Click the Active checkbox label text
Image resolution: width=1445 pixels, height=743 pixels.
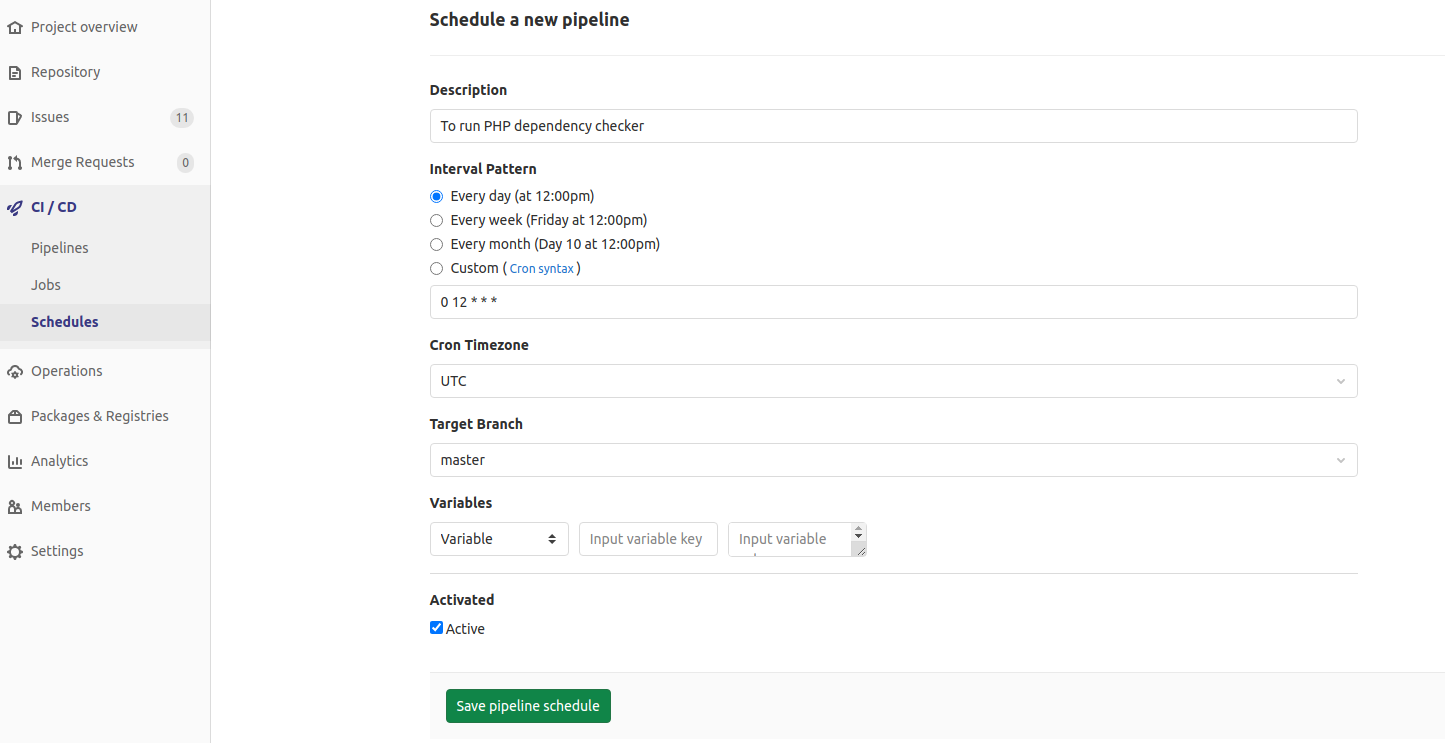466,629
